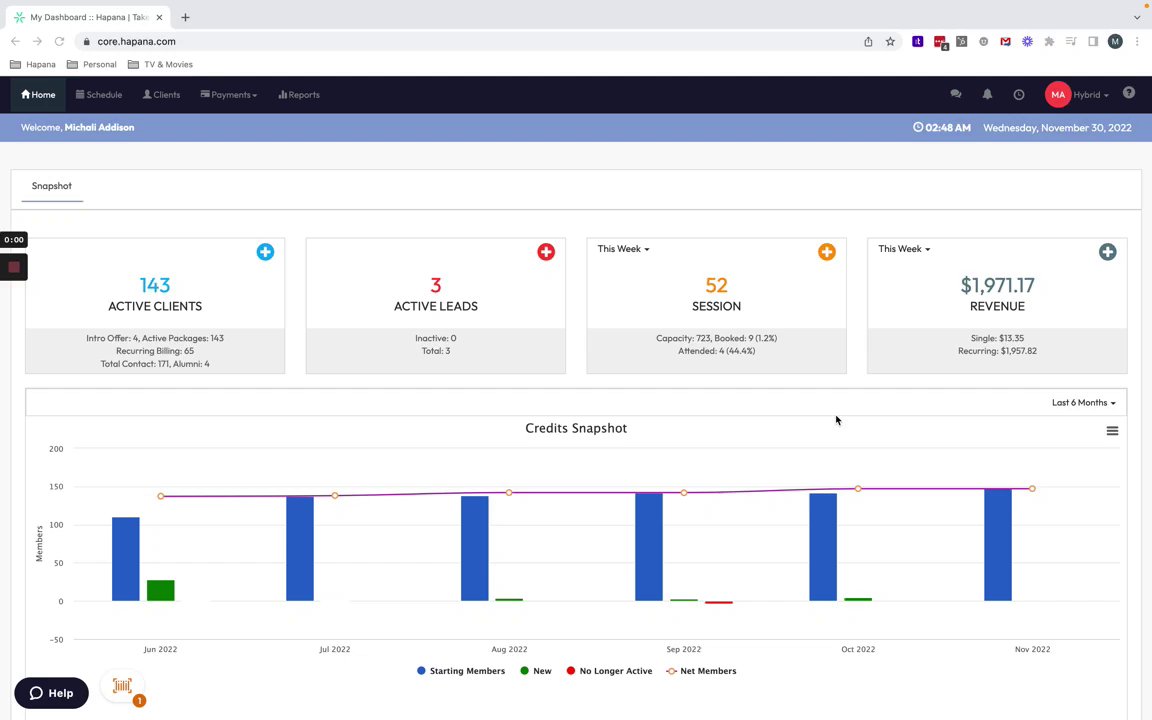Screen dimensions: 1152x720
Task: Select the Snapshot tab
Action: [x=51, y=186]
